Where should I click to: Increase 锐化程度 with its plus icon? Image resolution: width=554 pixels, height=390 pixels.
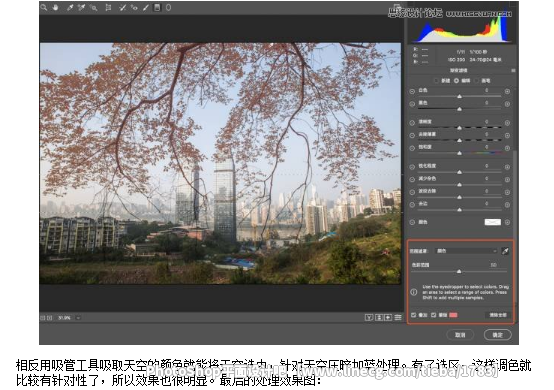pos(507,167)
